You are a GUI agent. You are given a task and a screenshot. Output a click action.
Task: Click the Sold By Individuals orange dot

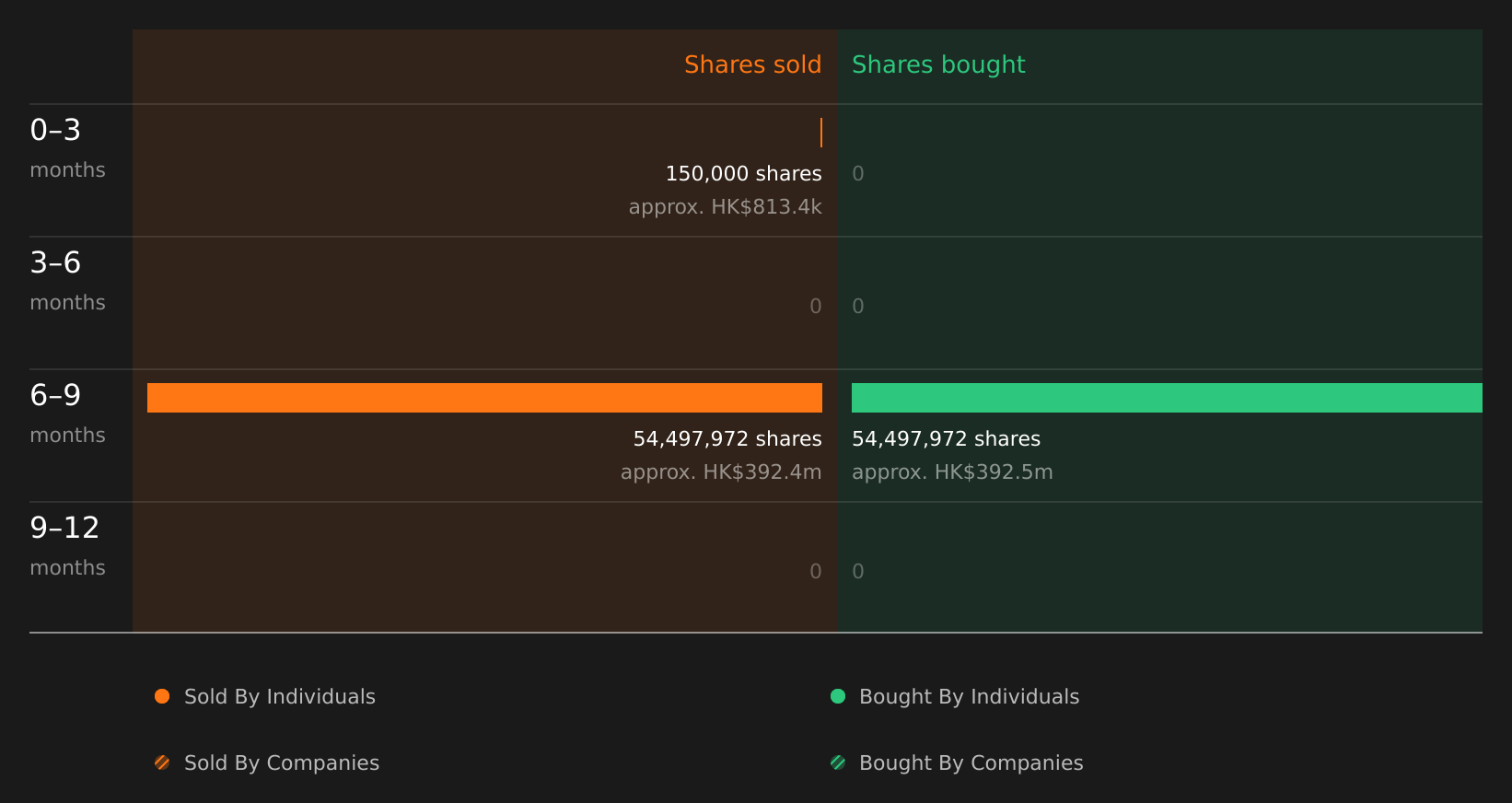[162, 696]
